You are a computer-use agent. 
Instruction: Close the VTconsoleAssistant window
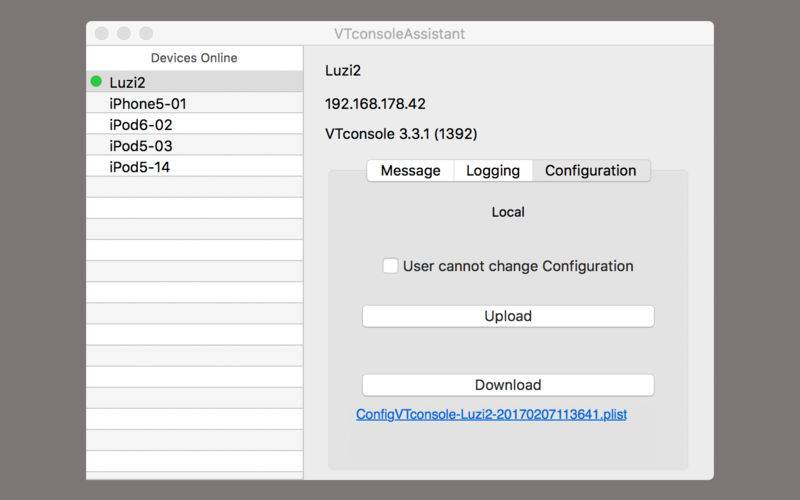(102, 34)
